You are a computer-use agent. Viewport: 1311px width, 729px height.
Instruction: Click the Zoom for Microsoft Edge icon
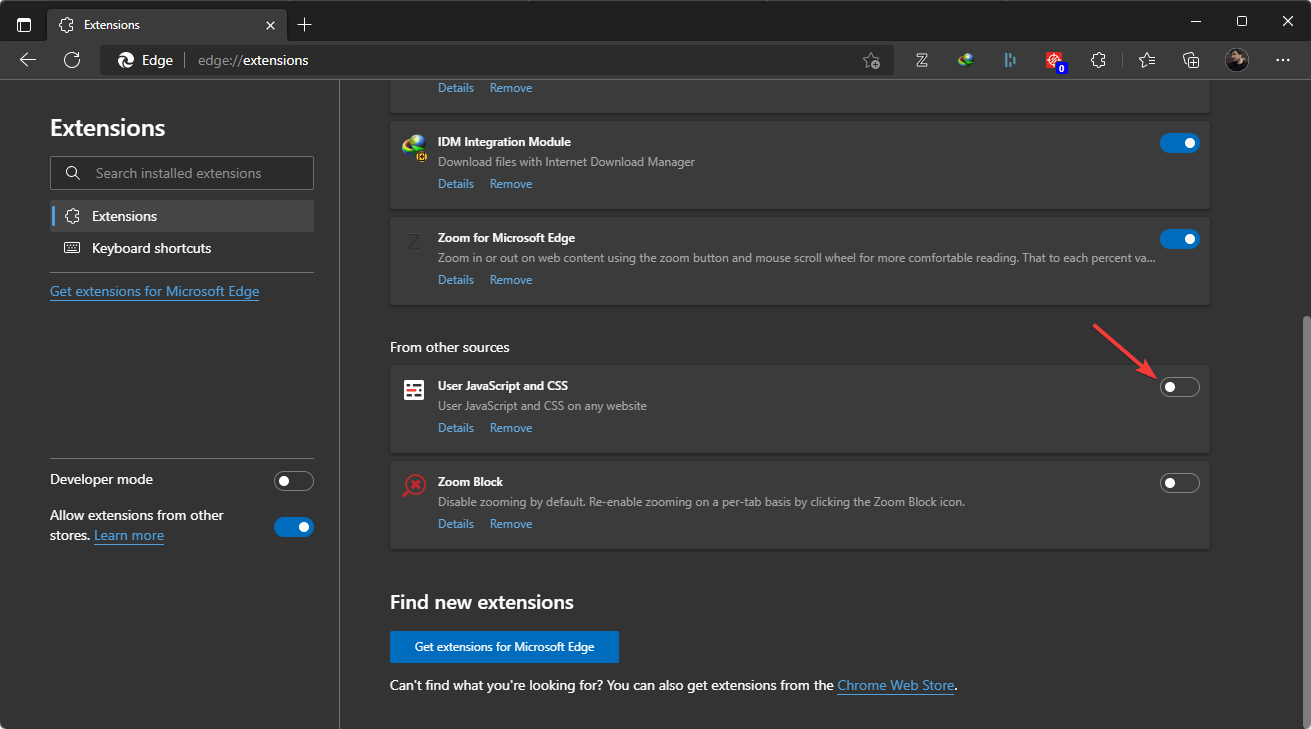413,242
